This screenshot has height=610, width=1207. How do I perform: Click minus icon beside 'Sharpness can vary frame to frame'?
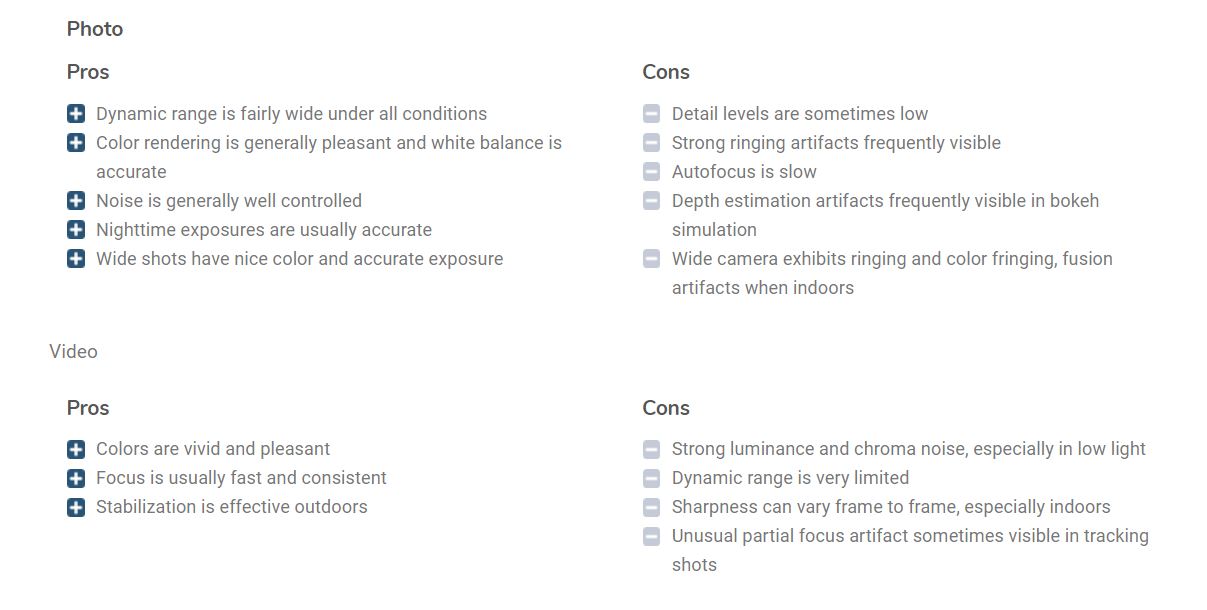pyautogui.click(x=652, y=507)
